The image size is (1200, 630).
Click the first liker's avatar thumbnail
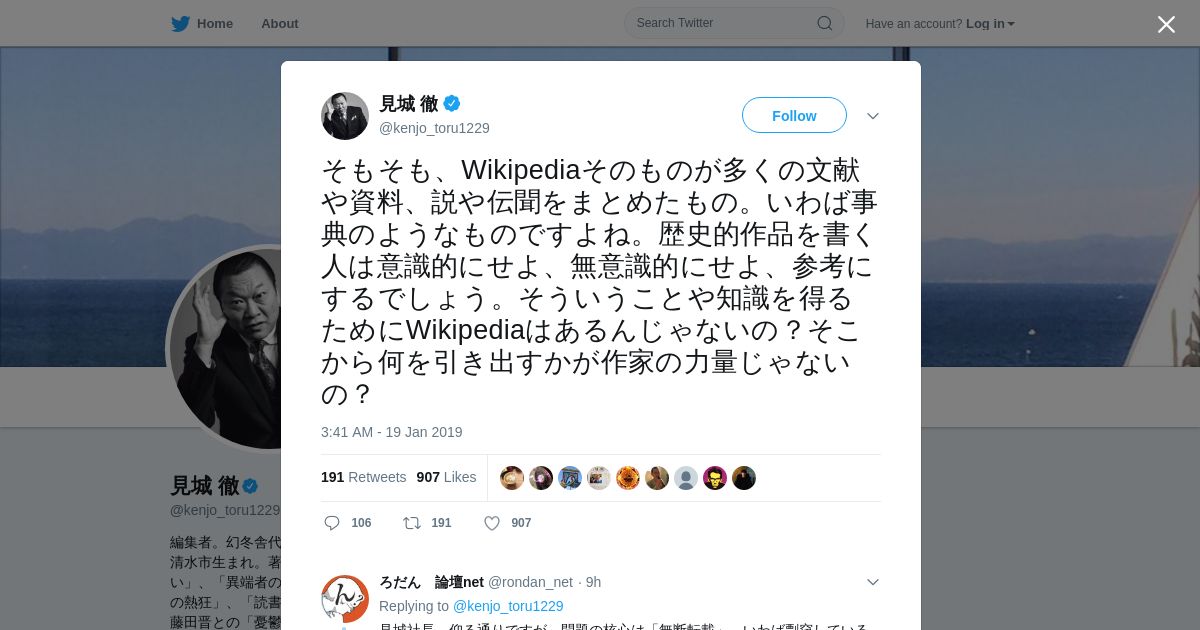click(512, 478)
